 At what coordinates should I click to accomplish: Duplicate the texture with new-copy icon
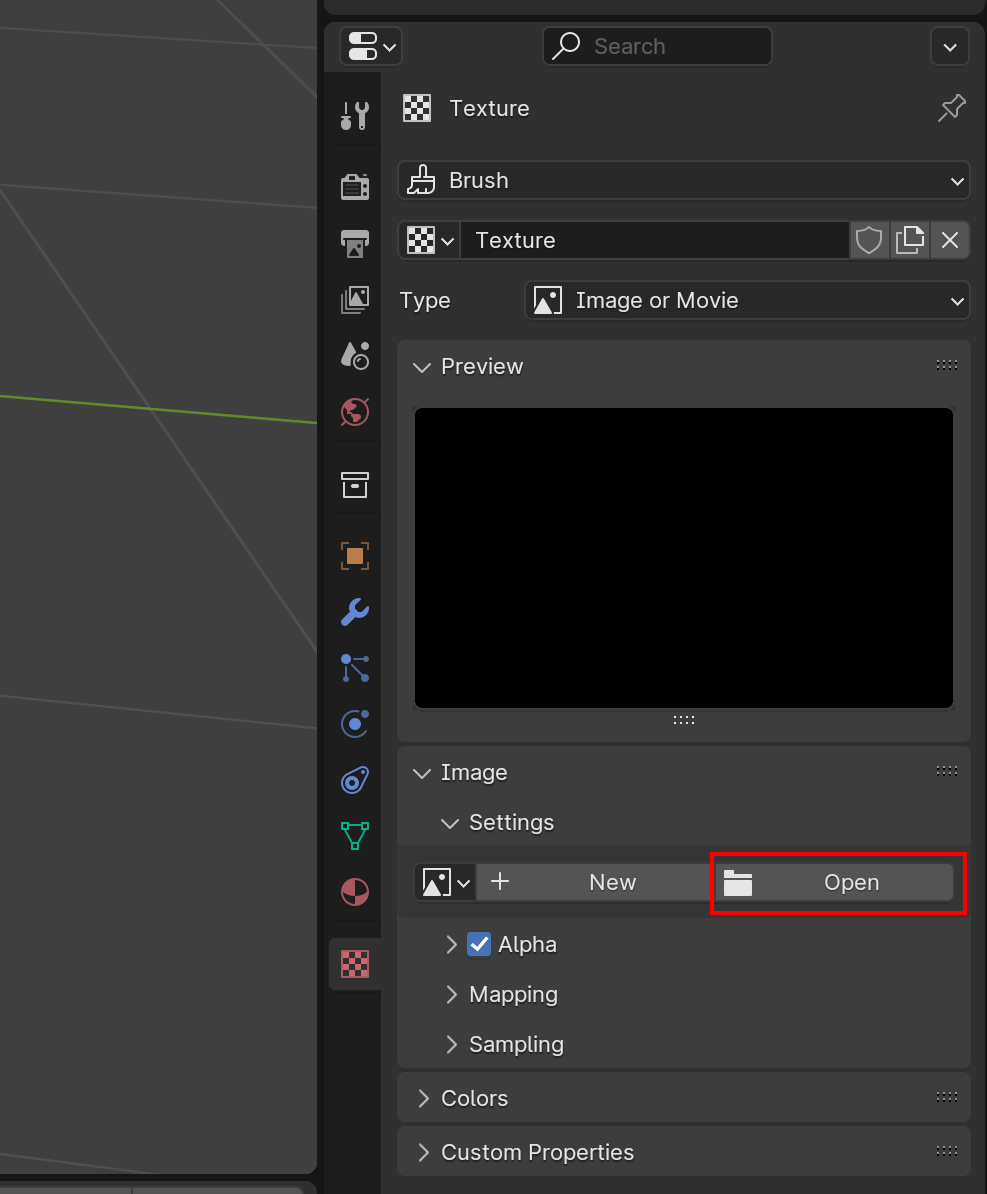(x=910, y=241)
